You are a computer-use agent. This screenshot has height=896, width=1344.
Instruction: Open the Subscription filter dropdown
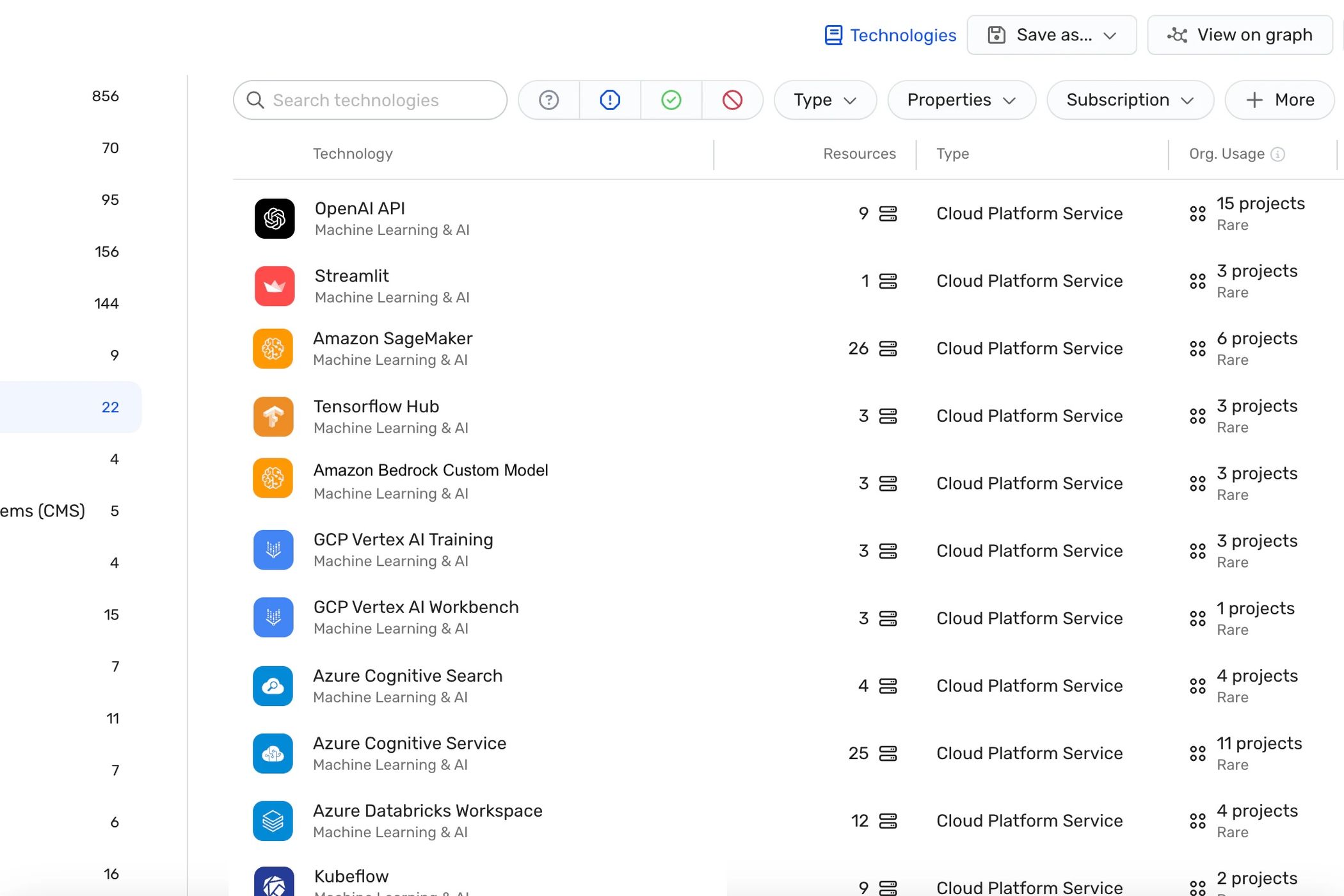click(1130, 100)
